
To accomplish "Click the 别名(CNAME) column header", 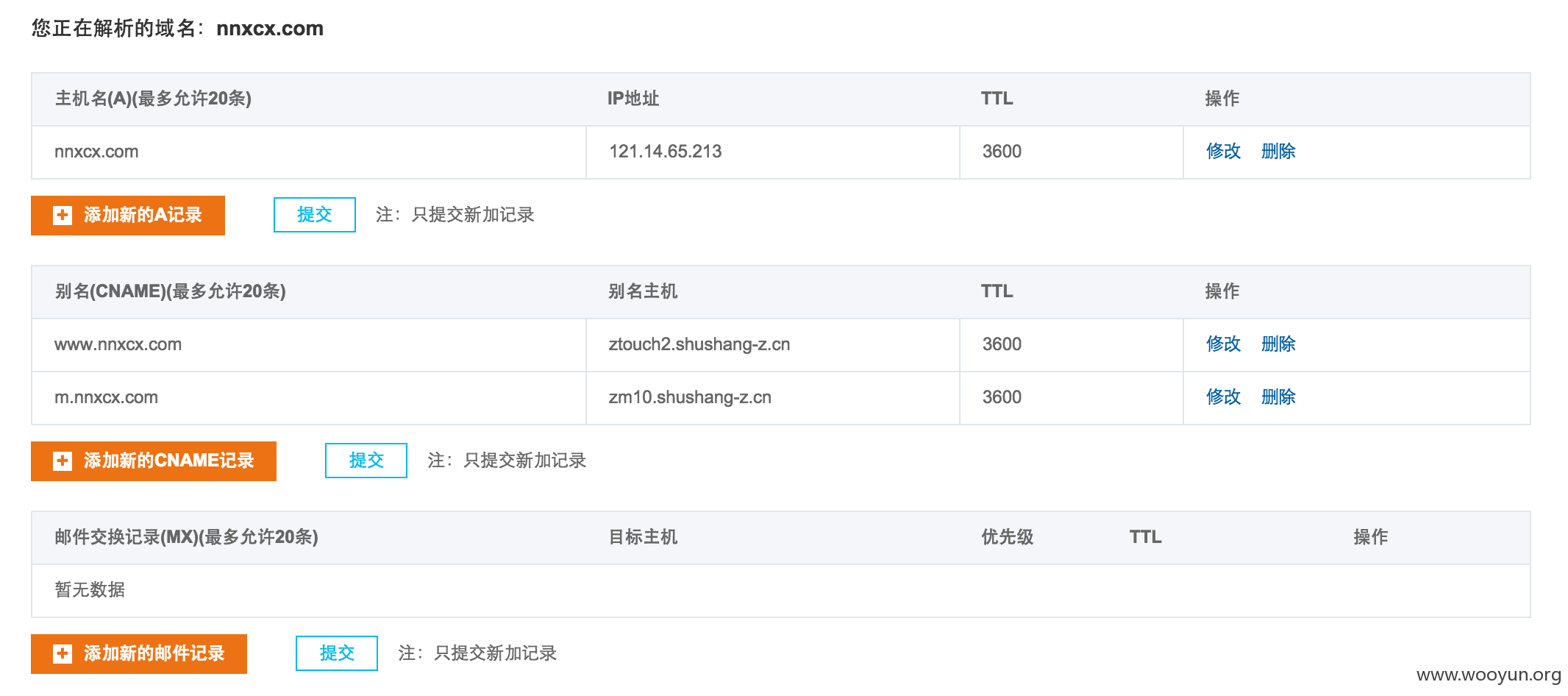I will (x=171, y=291).
